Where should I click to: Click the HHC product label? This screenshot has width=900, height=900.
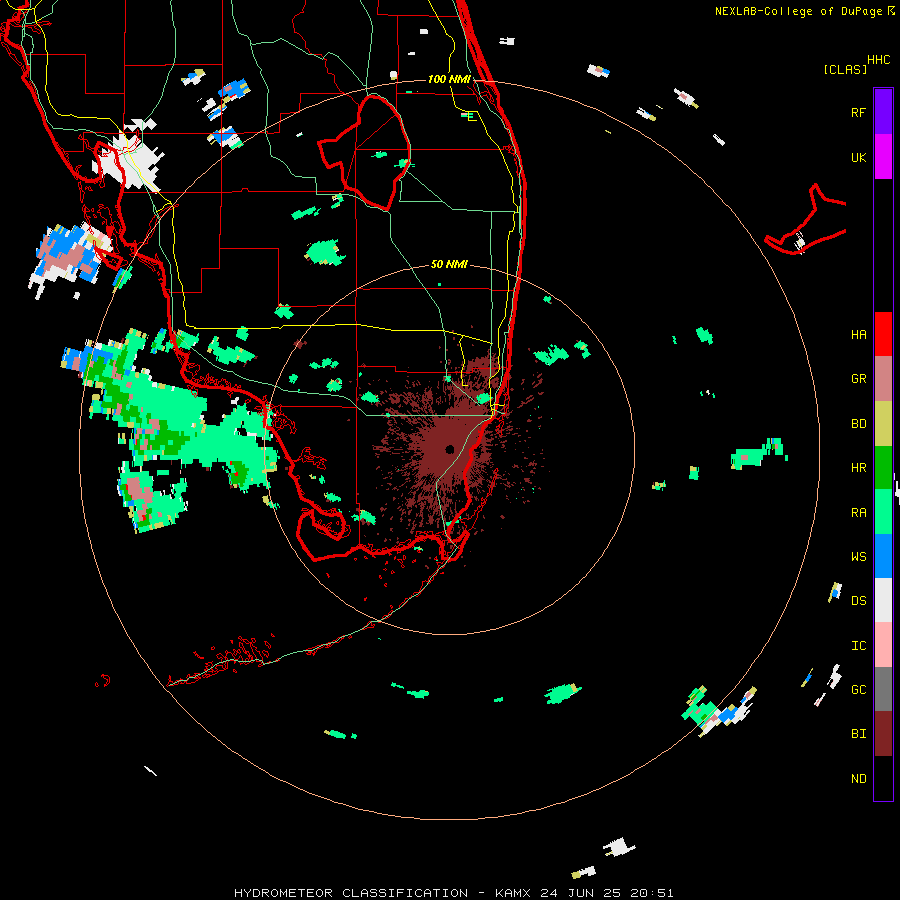click(x=878, y=60)
